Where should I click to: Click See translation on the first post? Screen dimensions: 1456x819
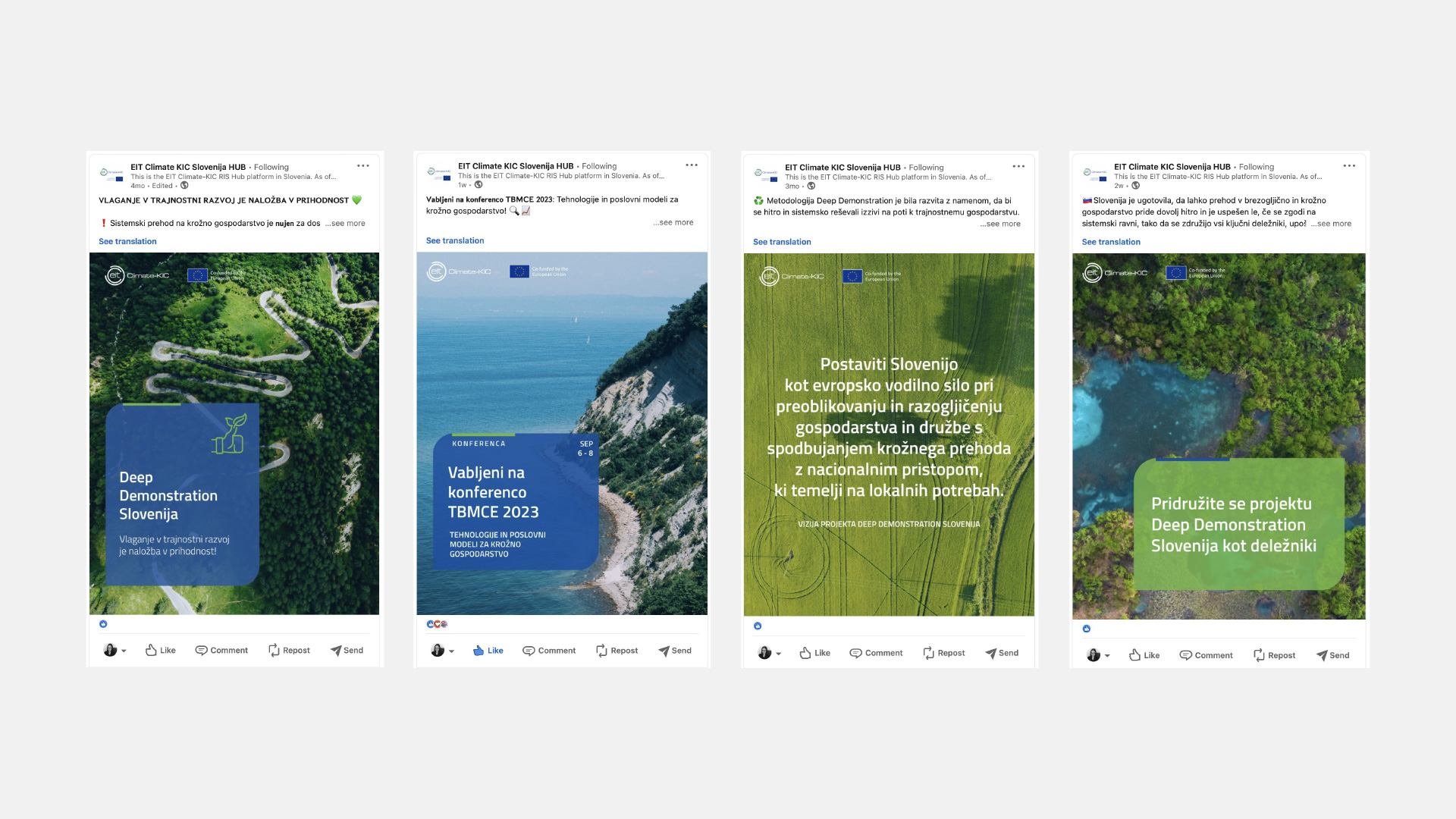(127, 241)
